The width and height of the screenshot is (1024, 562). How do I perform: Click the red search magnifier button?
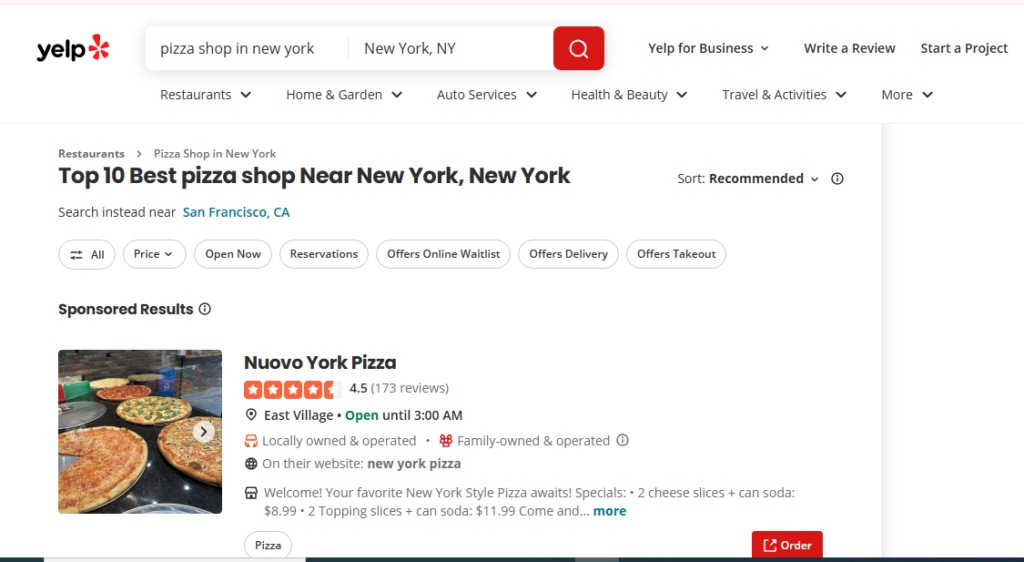[579, 48]
